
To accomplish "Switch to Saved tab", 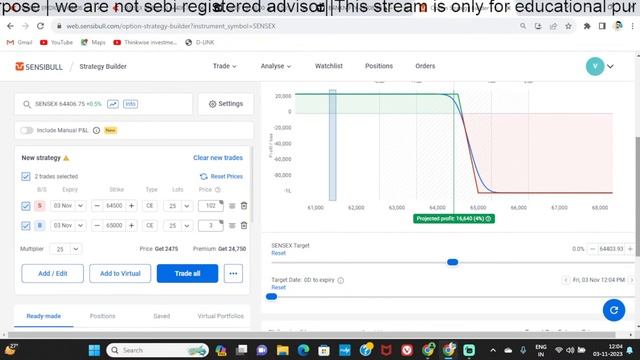I will [162, 316].
